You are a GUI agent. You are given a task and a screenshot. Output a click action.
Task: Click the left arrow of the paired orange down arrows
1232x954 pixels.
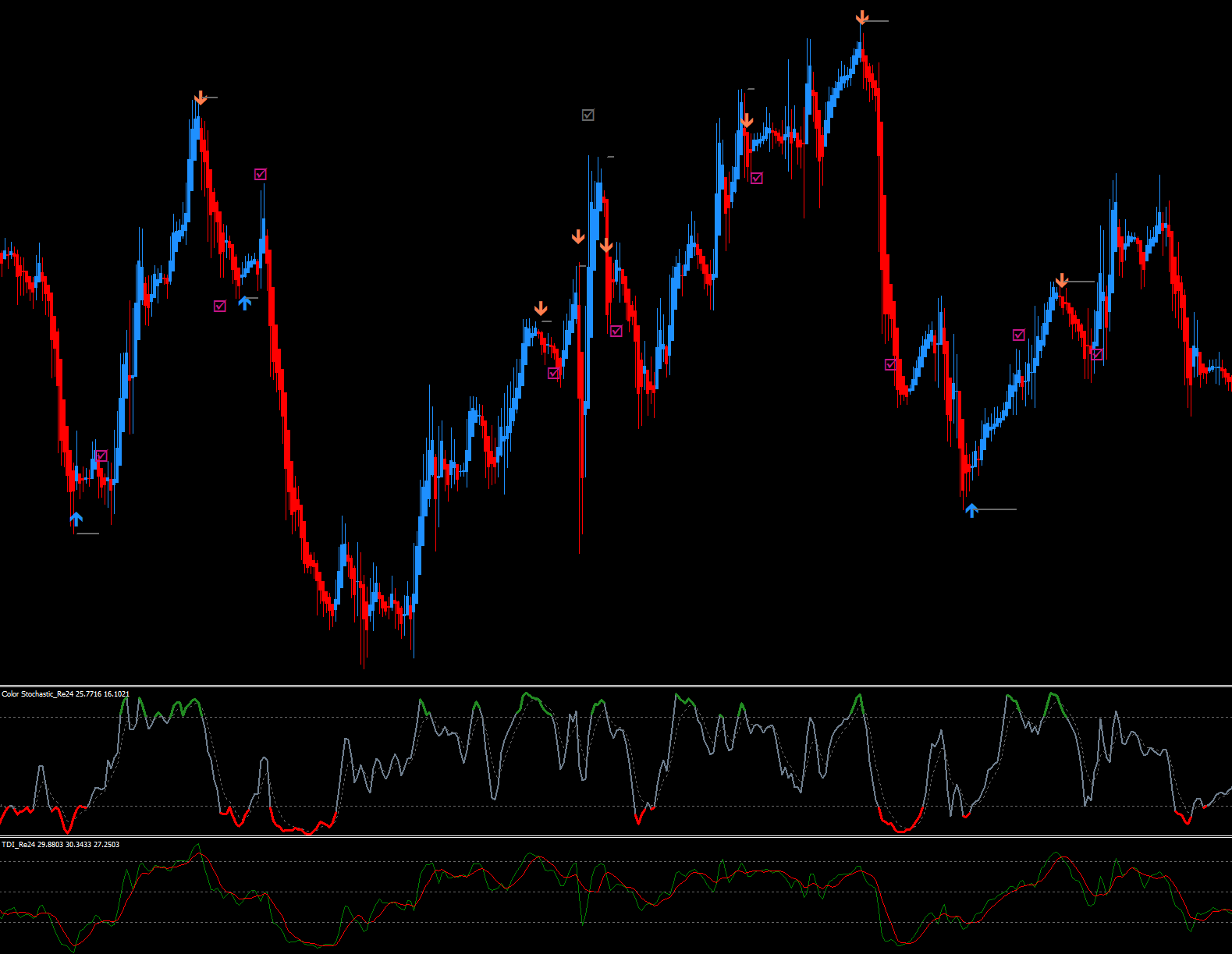pos(578,236)
